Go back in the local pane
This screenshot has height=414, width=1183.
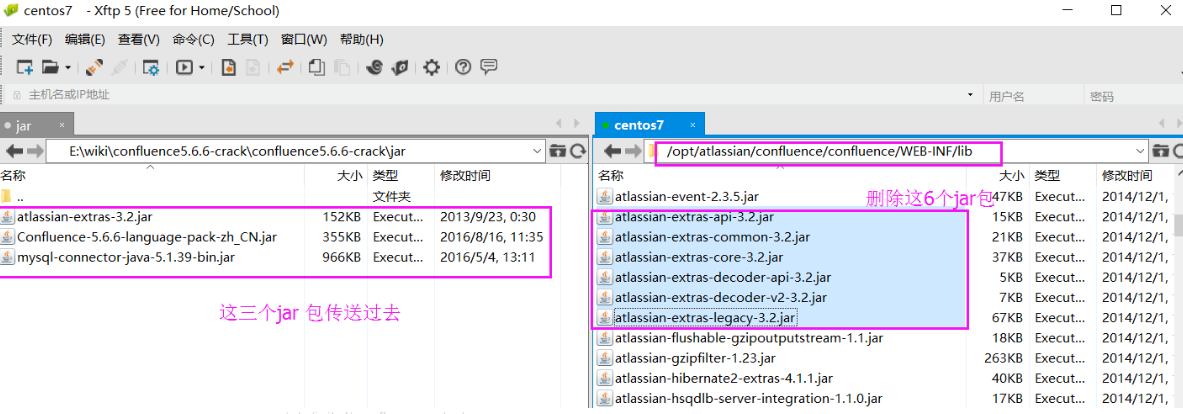point(14,151)
